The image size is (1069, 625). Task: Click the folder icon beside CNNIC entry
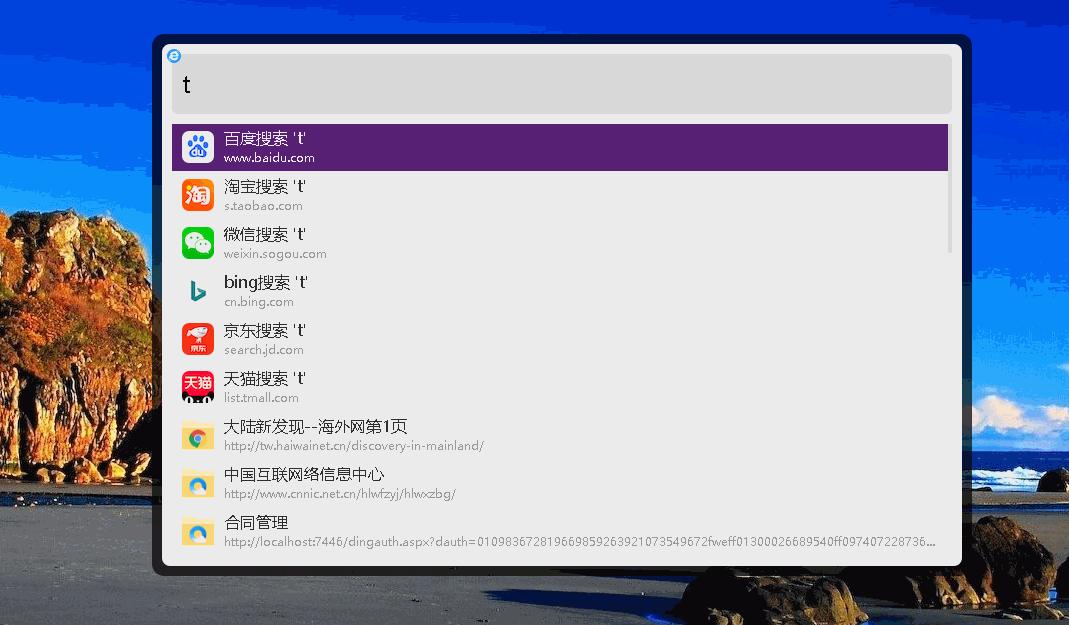[197, 483]
